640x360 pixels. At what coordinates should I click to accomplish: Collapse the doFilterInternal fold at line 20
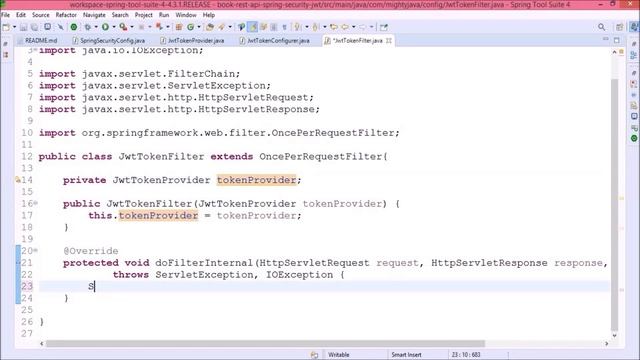coord(36,250)
